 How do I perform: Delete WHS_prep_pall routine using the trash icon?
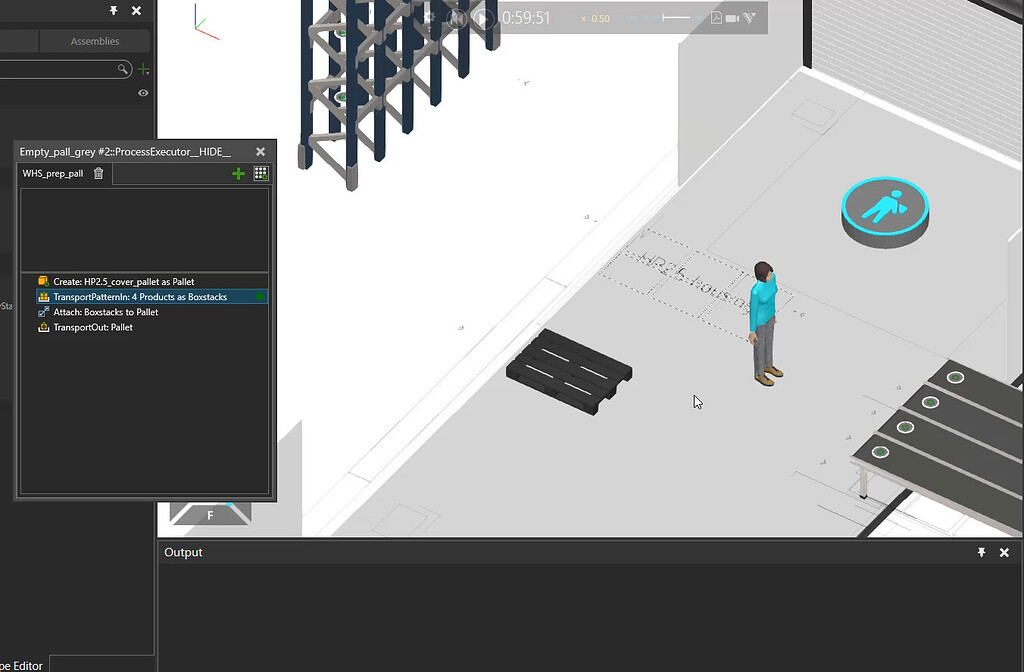97,173
